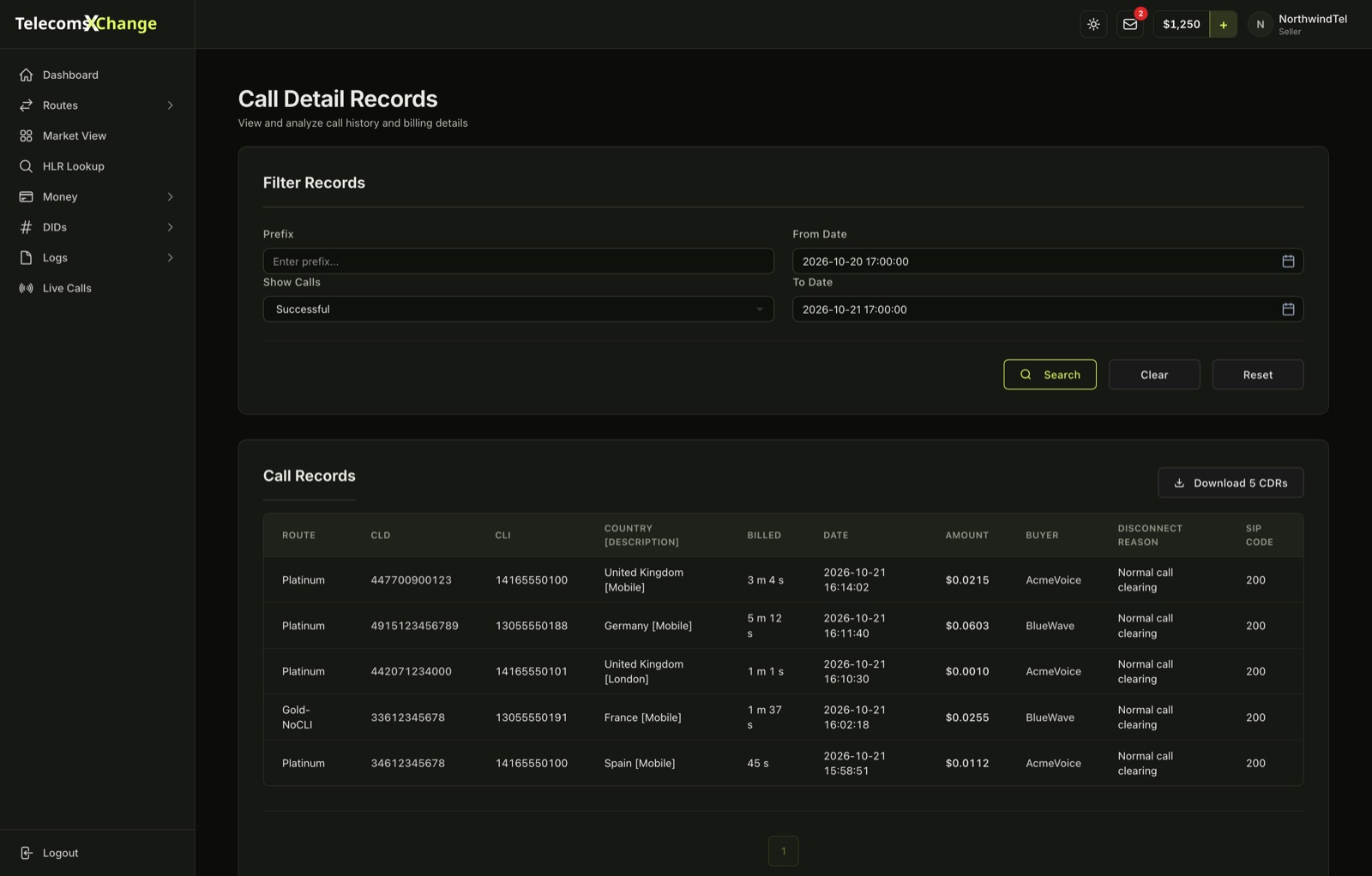
Task: Click the Search button
Action: point(1050,375)
